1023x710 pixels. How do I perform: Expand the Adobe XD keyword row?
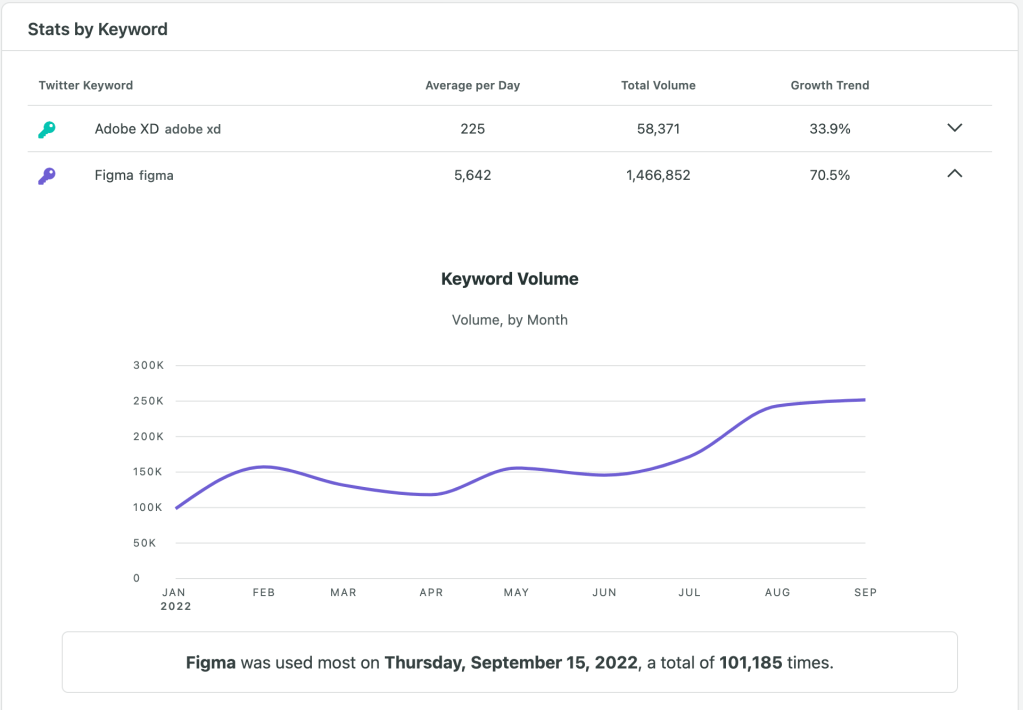954,128
